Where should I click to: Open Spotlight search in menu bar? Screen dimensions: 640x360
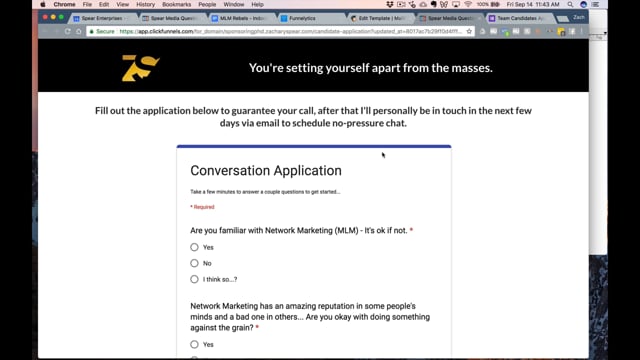click(x=570, y=4)
